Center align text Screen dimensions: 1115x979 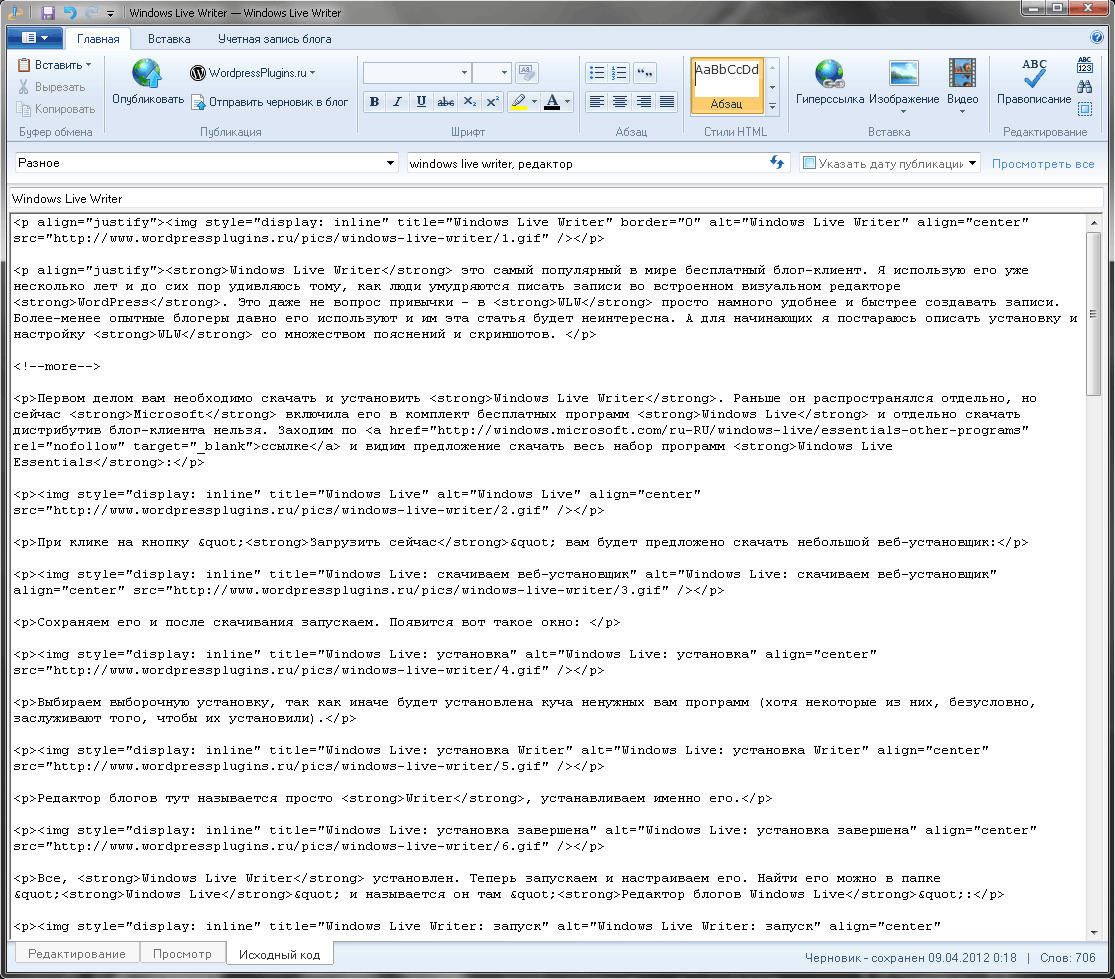(x=620, y=102)
